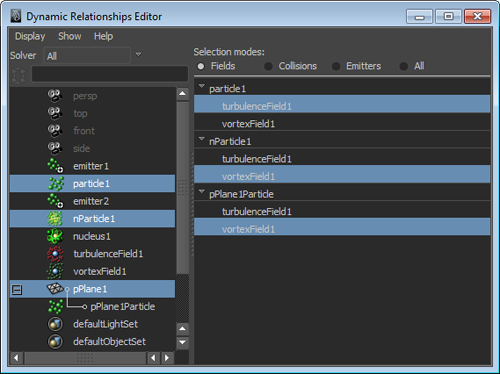Collapse the particle1 section triangle
The image size is (500, 374).
(x=201, y=87)
